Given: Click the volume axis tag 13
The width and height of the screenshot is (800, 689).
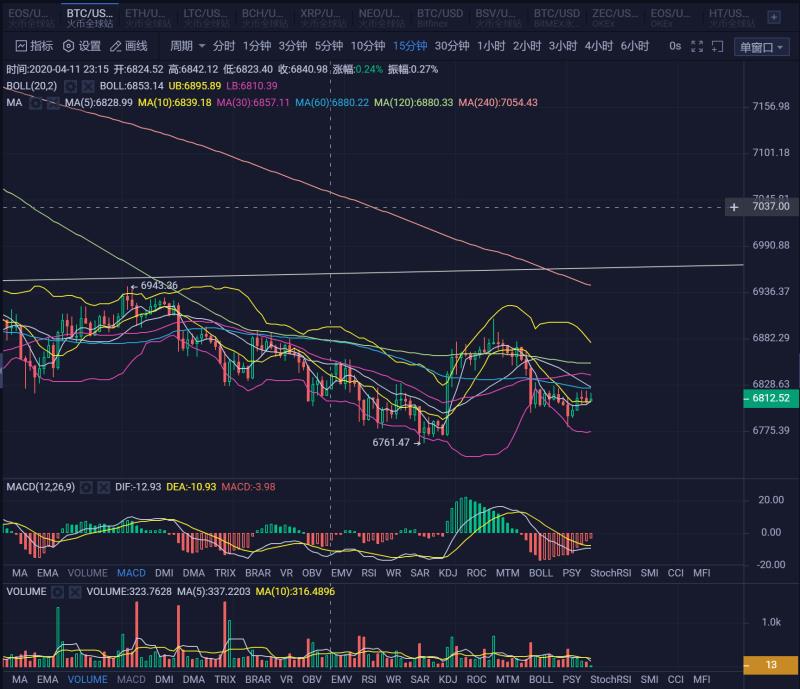Looking at the screenshot, I should click(x=771, y=665).
